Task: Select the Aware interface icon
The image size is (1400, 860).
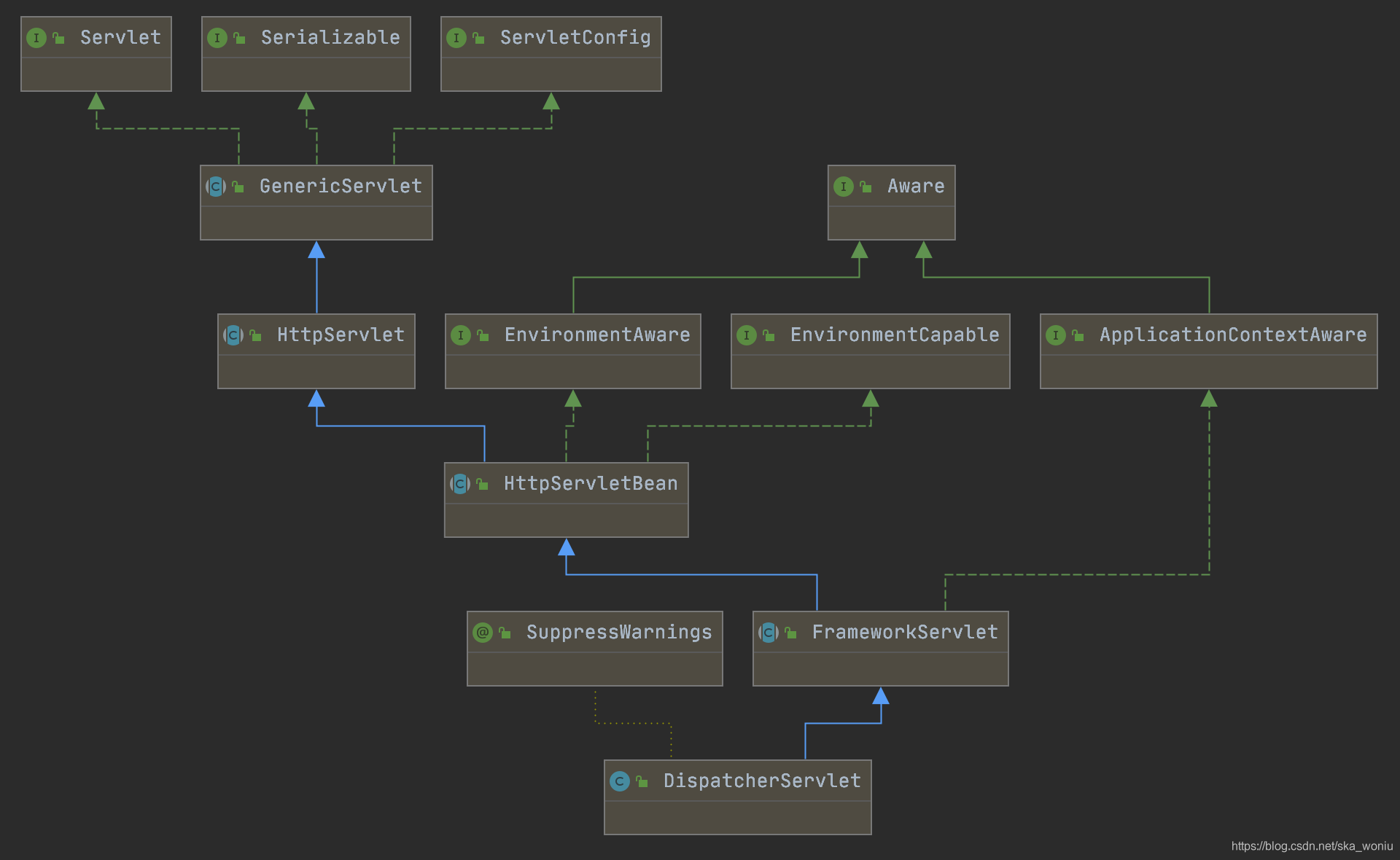Action: pyautogui.click(x=840, y=185)
